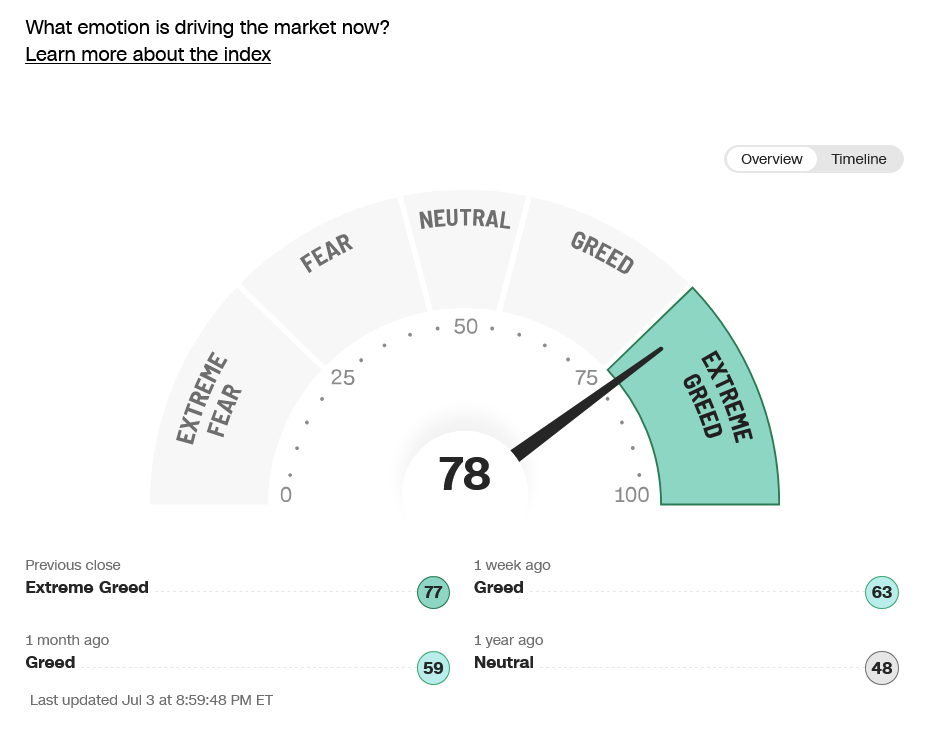
Task: Click the 1 week ago Greed label
Action: [498, 587]
